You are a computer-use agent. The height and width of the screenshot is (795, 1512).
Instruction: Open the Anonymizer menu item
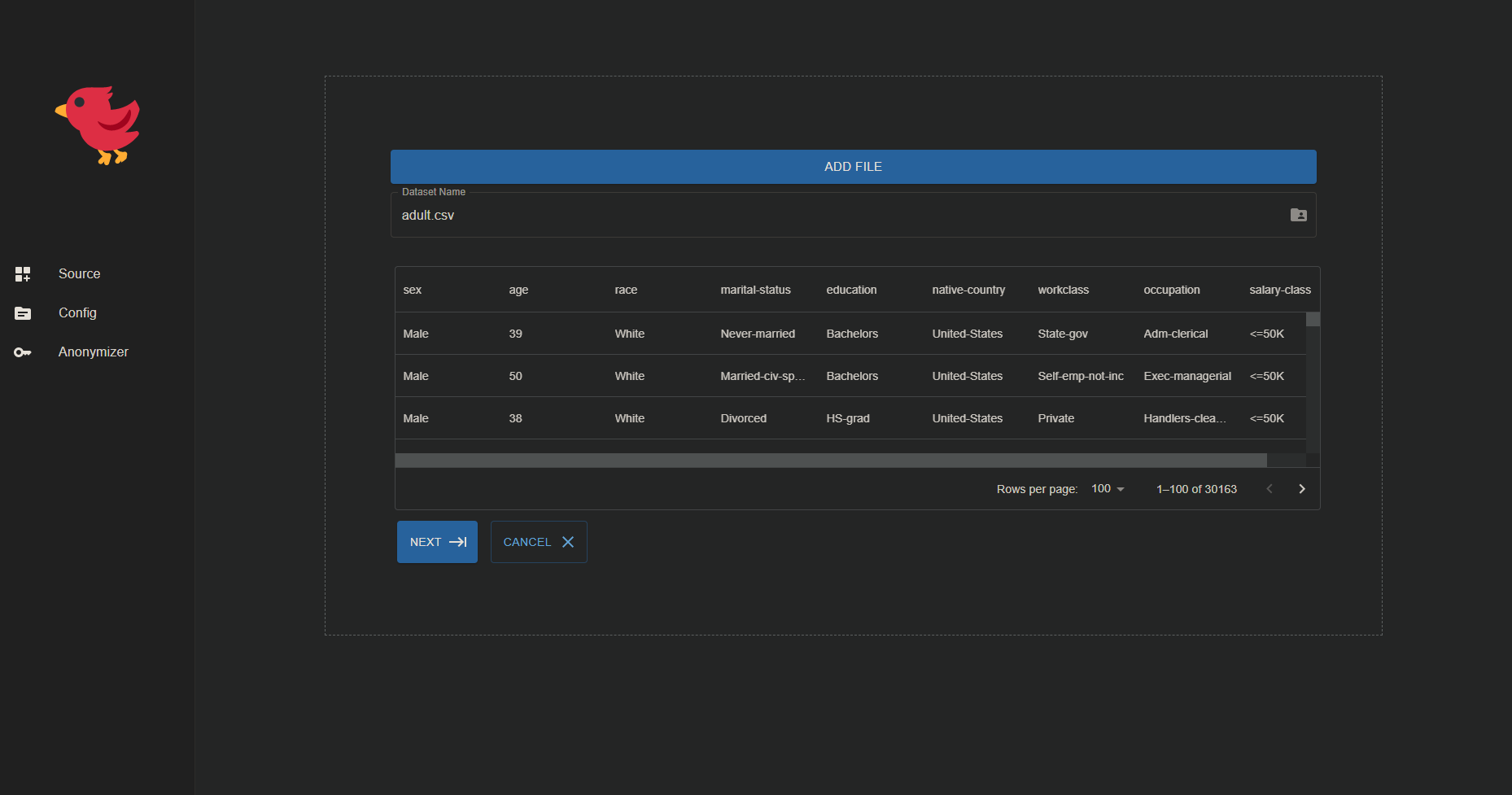click(94, 352)
